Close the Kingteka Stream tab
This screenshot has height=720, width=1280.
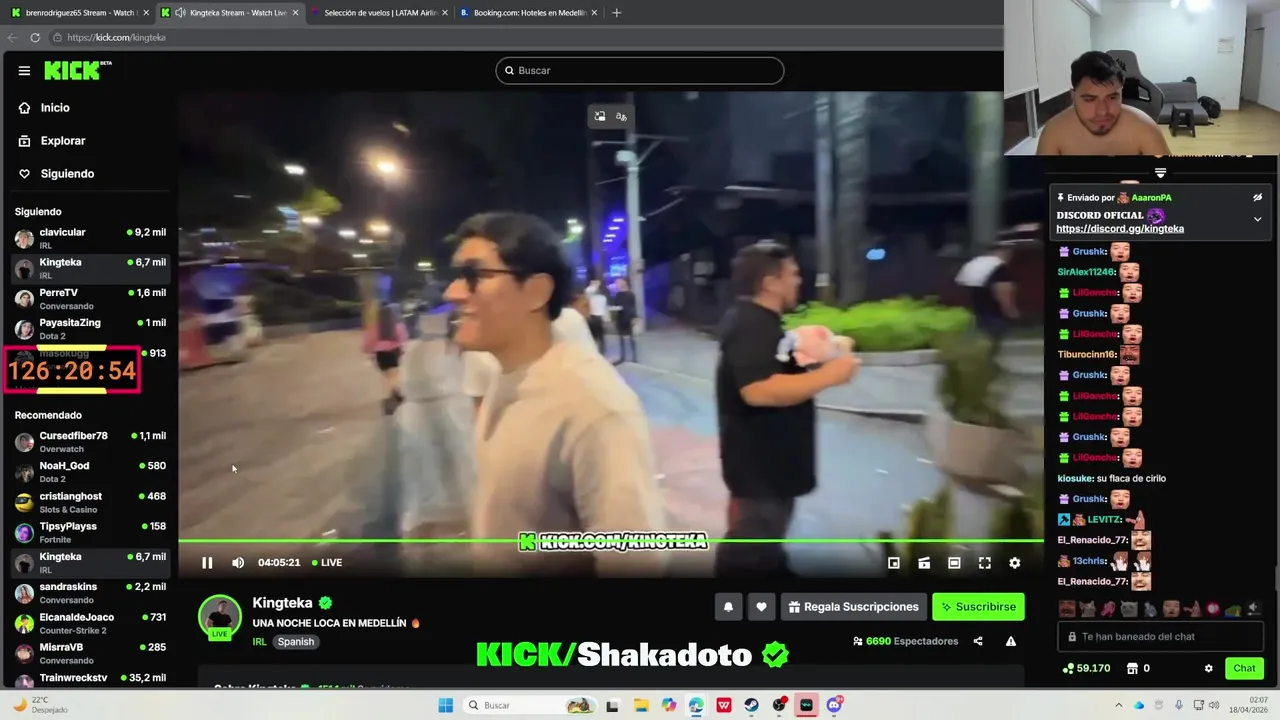(x=295, y=13)
